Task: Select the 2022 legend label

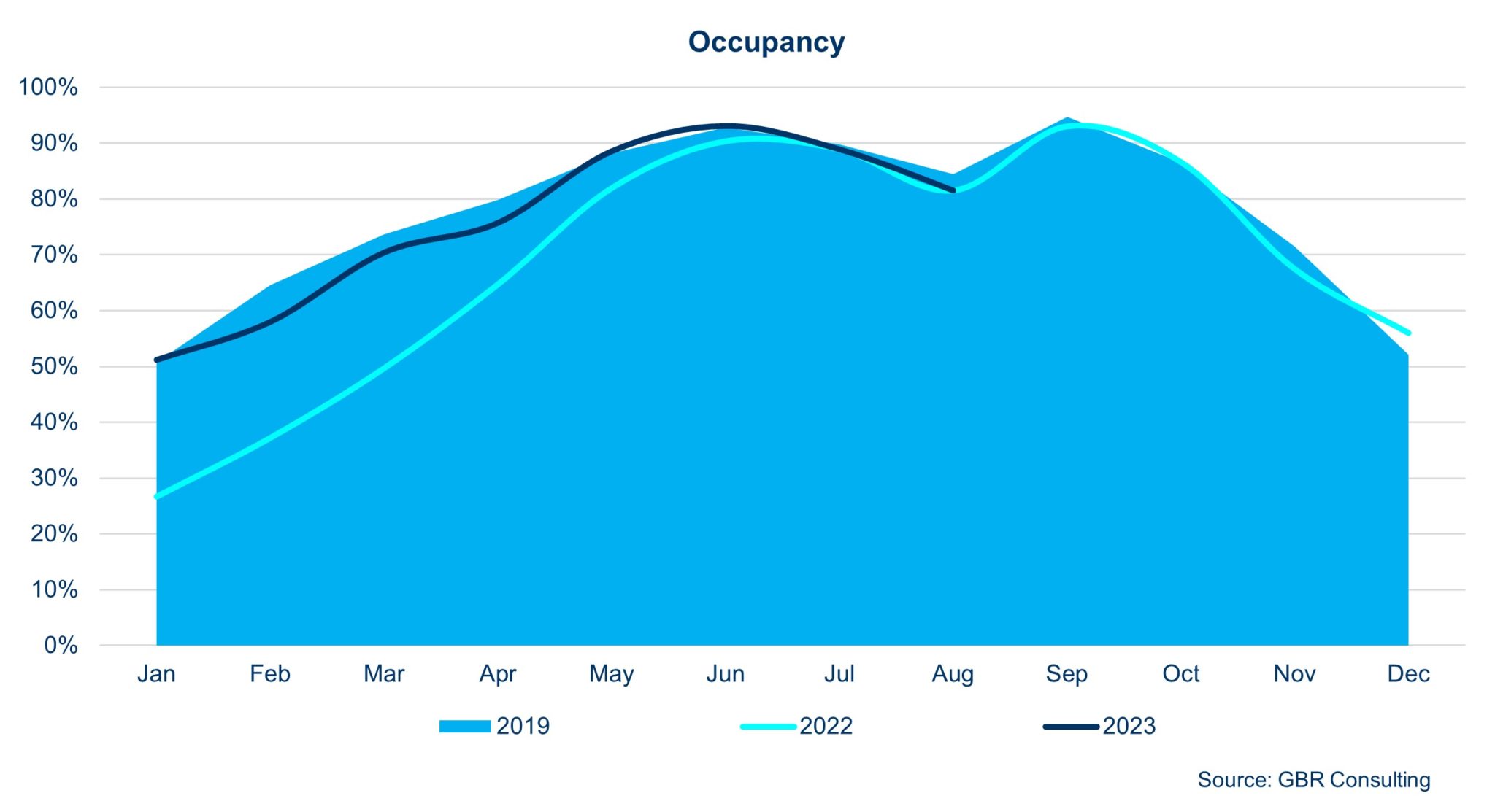Action: [826, 726]
